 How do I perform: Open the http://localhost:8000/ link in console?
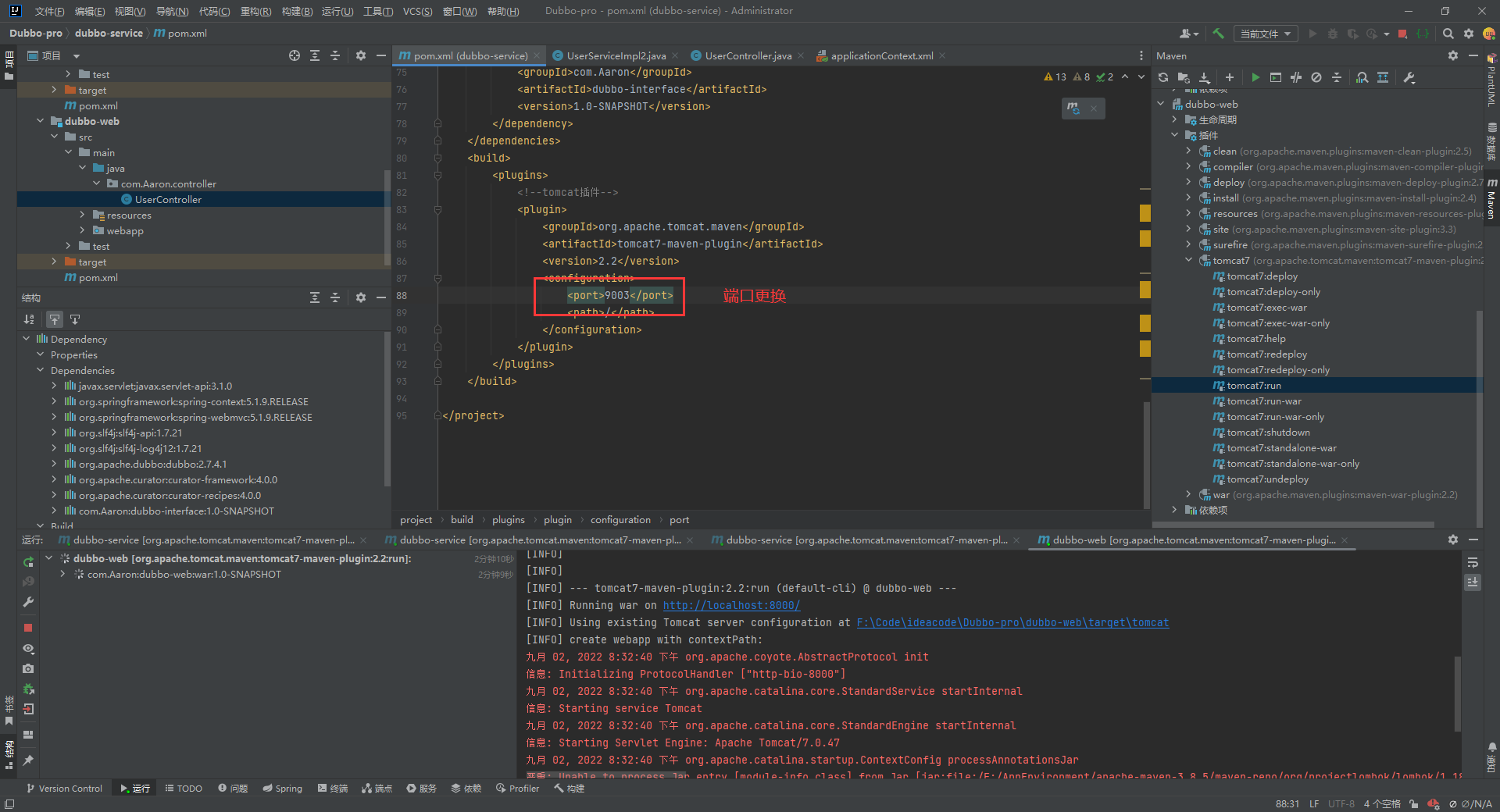[731, 605]
